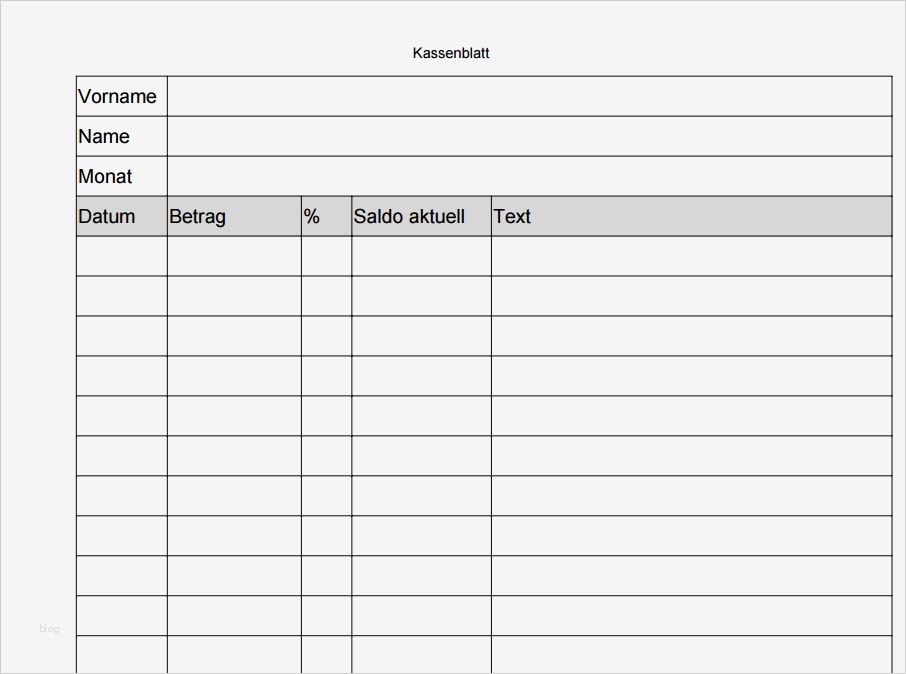This screenshot has height=674, width=906.
Task: Click the Text column header
Action: [691, 216]
